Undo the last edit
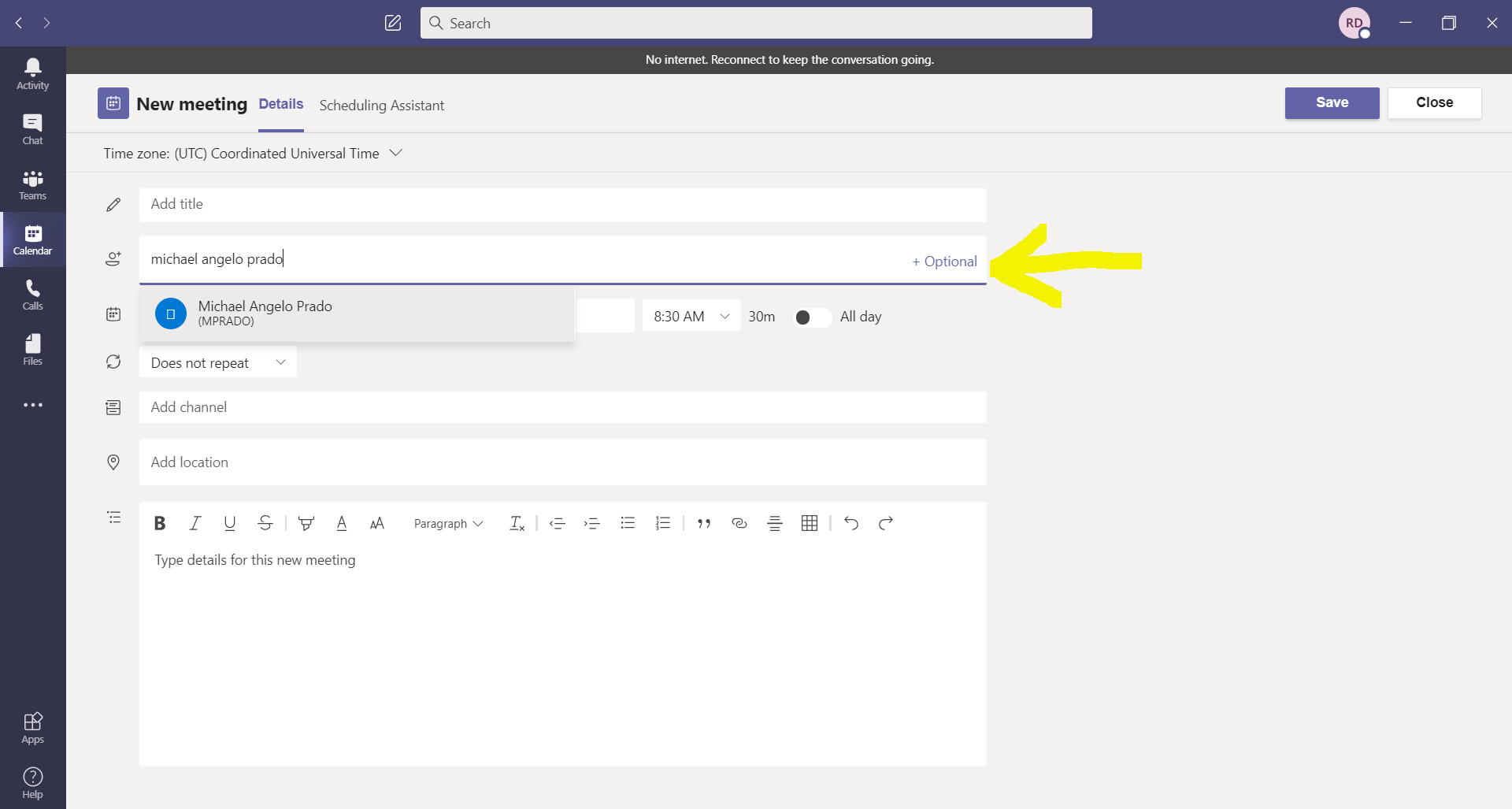This screenshot has width=1512, height=809. [x=851, y=523]
